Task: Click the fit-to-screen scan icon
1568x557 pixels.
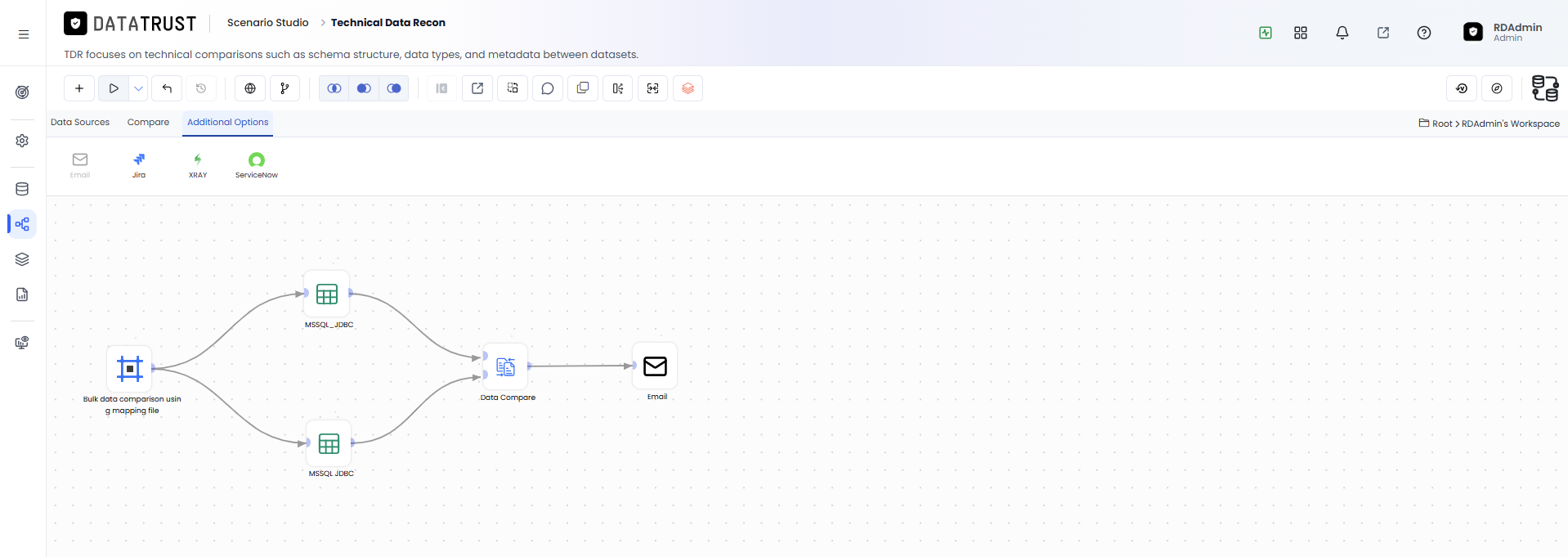Action: click(652, 88)
